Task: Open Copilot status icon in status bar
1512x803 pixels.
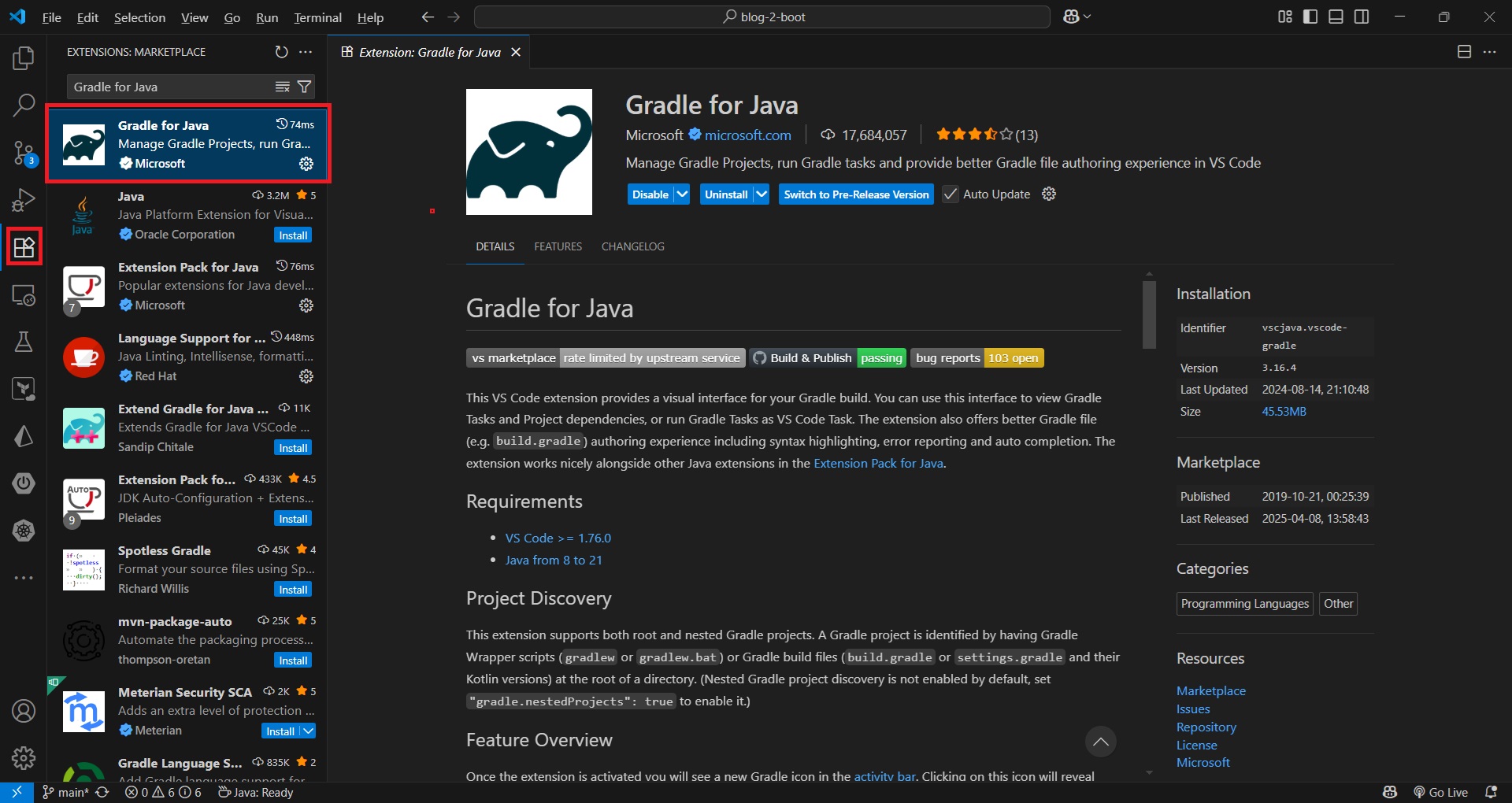Action: pos(1390,792)
